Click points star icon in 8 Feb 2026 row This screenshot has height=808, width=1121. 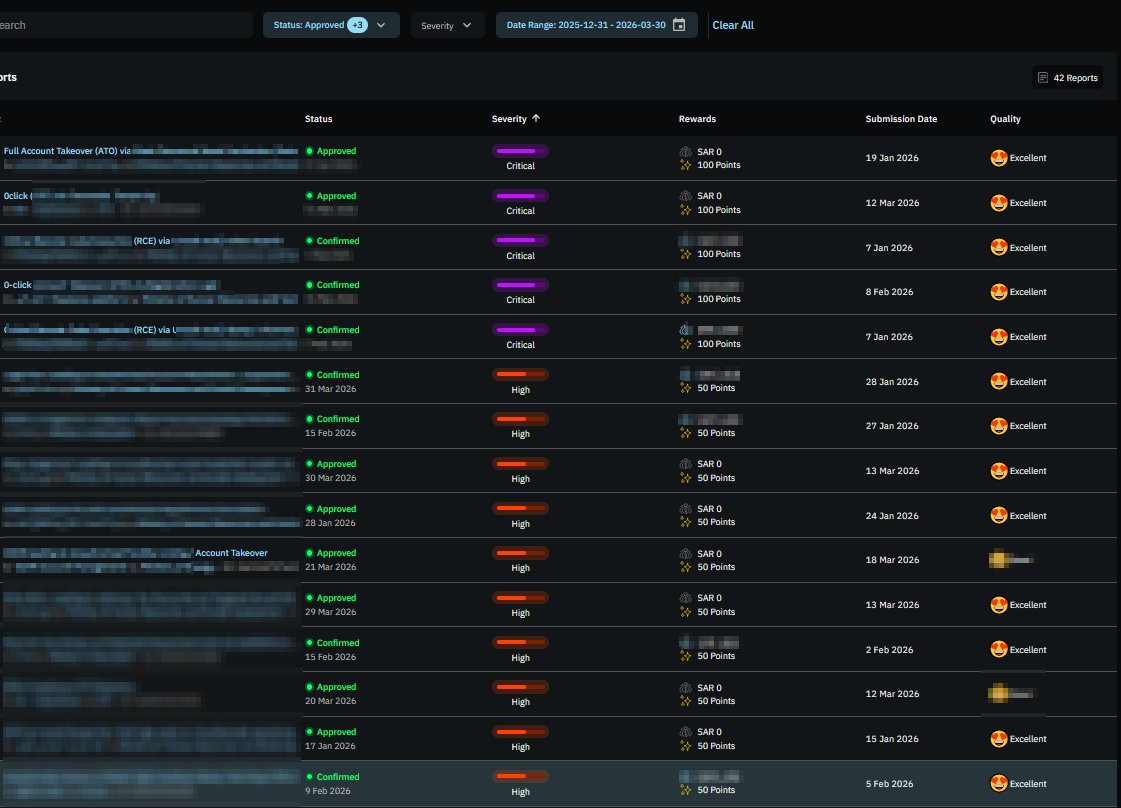click(x=685, y=299)
